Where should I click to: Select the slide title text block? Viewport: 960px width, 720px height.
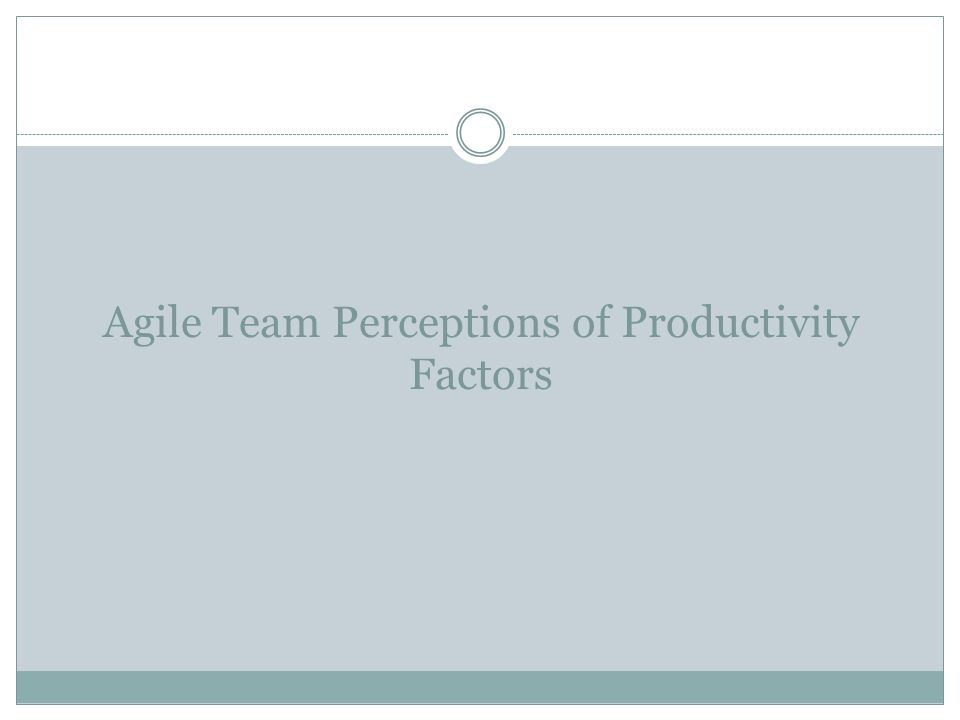(x=481, y=348)
